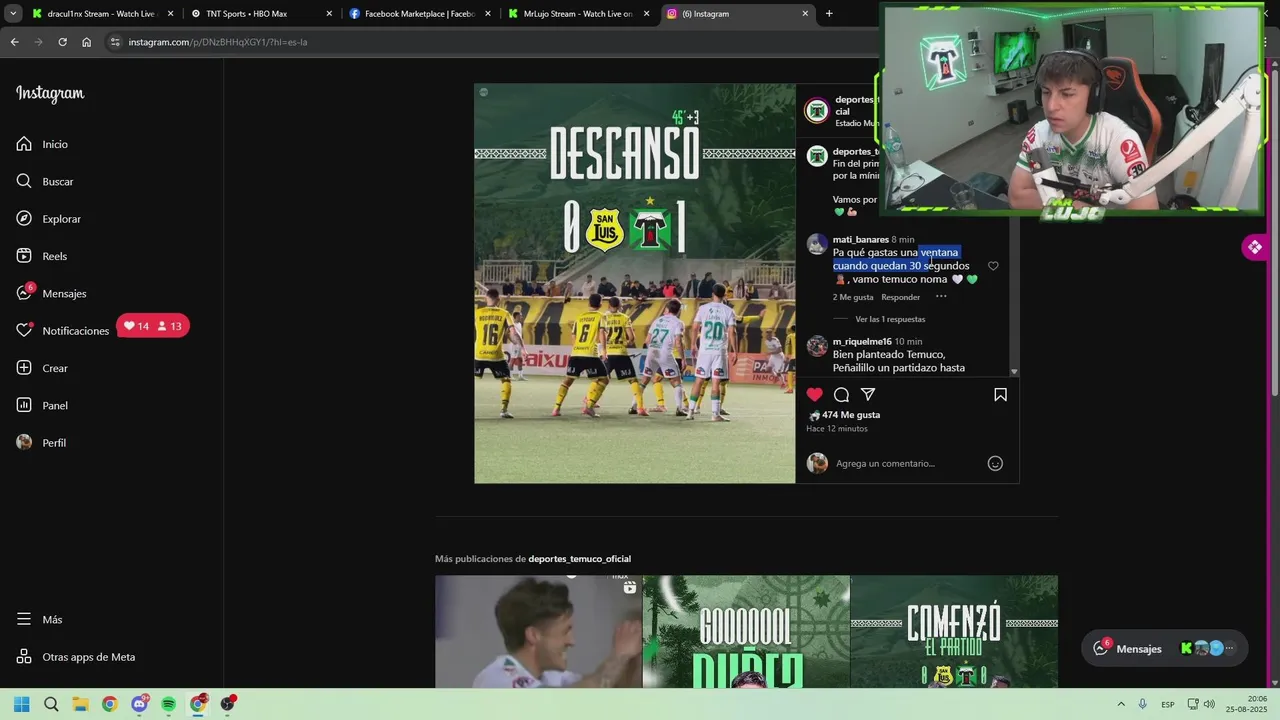This screenshot has height=720, width=1280.
Task: Open File Explorer from the taskbar
Action: (80, 704)
